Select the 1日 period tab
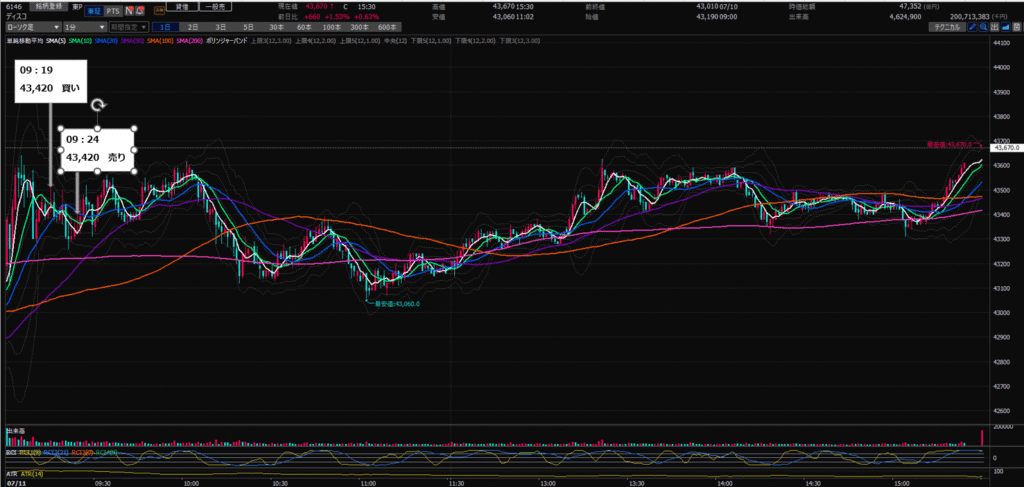Image resolution: width=1024 pixels, height=487 pixels. point(165,27)
